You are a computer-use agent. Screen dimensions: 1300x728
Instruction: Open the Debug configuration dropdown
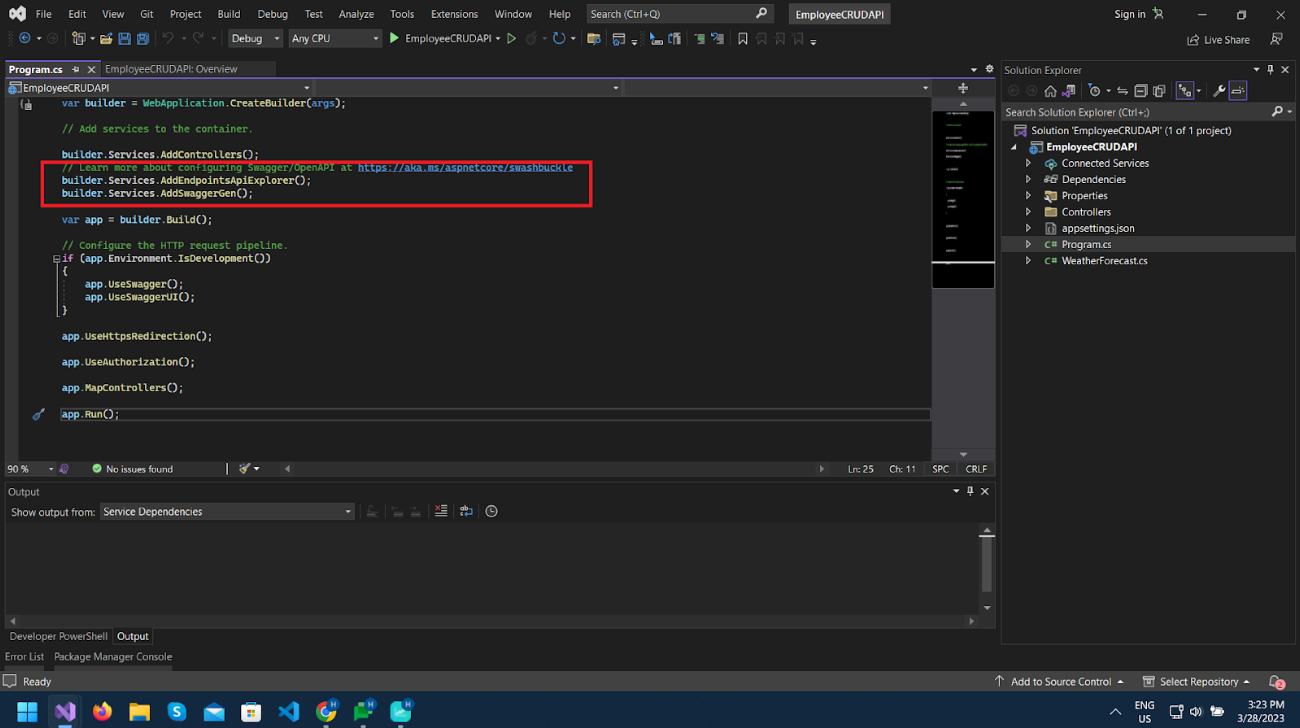pos(256,39)
